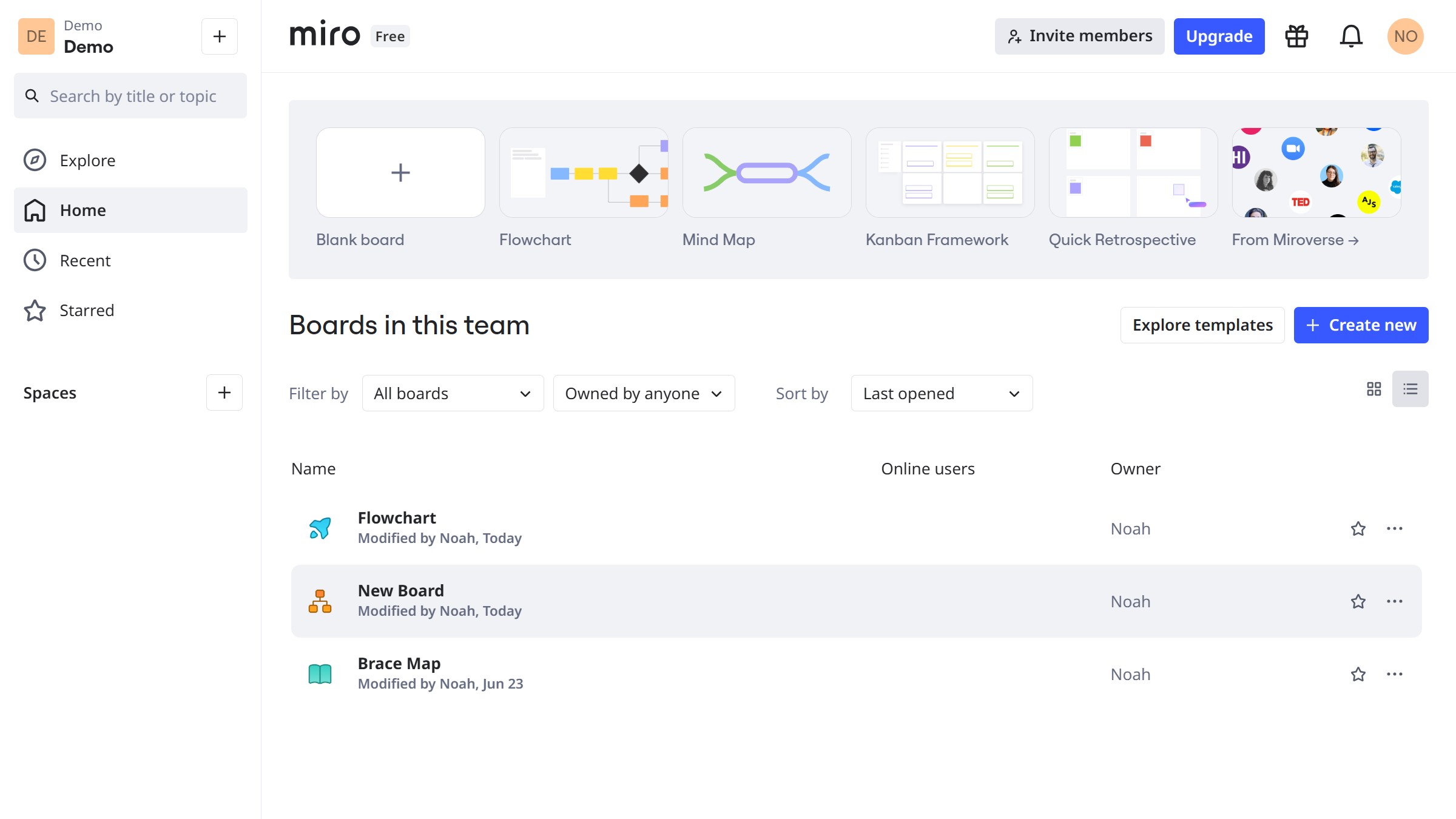
Task: Open your NO profile avatar menu
Action: [1405, 36]
